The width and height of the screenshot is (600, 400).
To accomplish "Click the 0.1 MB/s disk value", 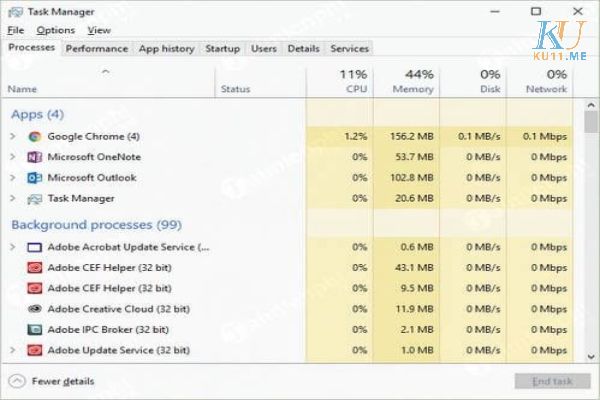I will (479, 136).
